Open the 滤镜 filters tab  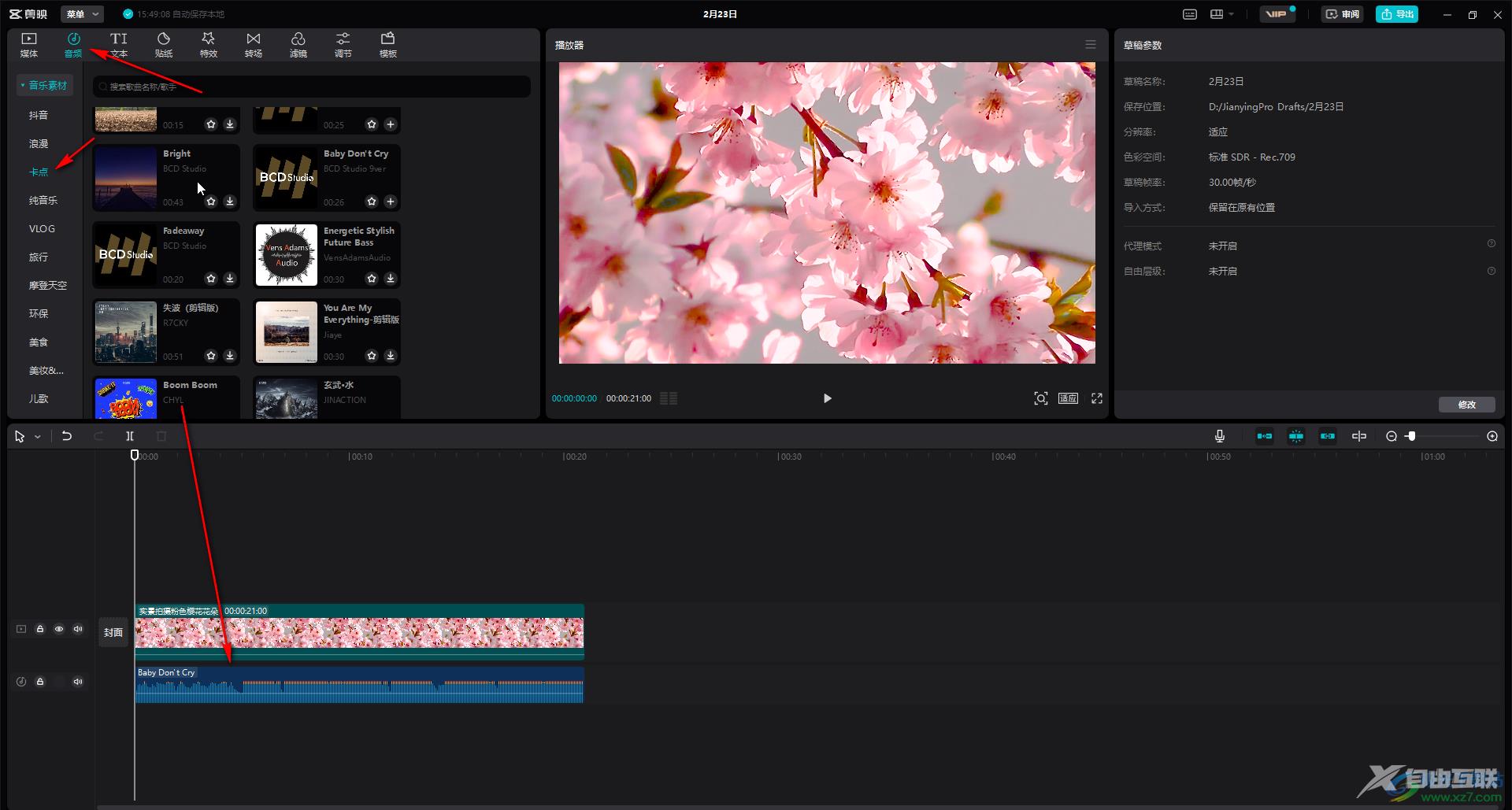(x=298, y=45)
